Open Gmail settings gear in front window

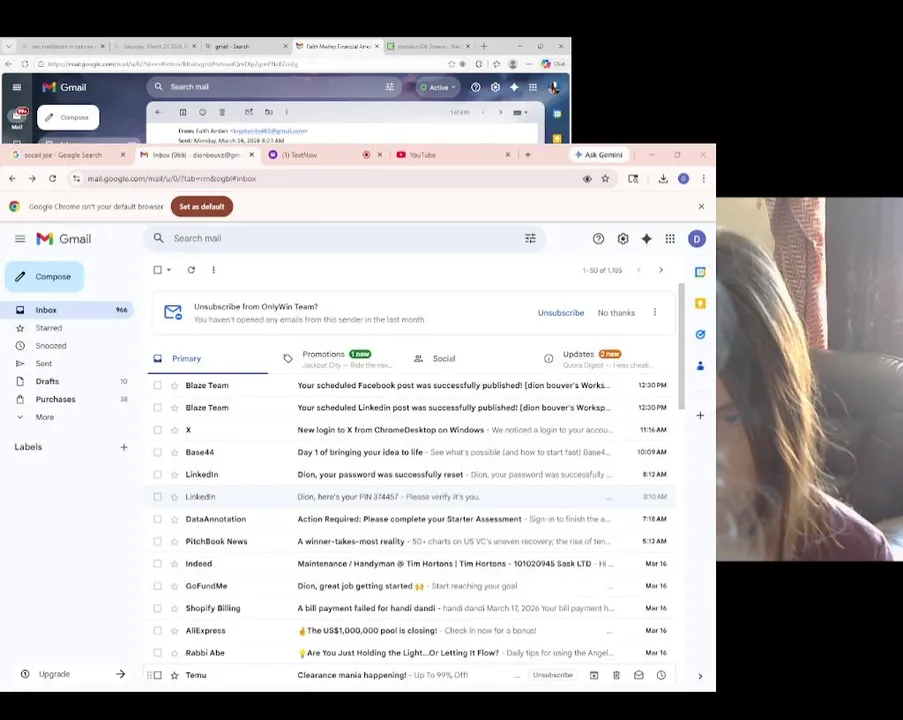click(x=623, y=238)
